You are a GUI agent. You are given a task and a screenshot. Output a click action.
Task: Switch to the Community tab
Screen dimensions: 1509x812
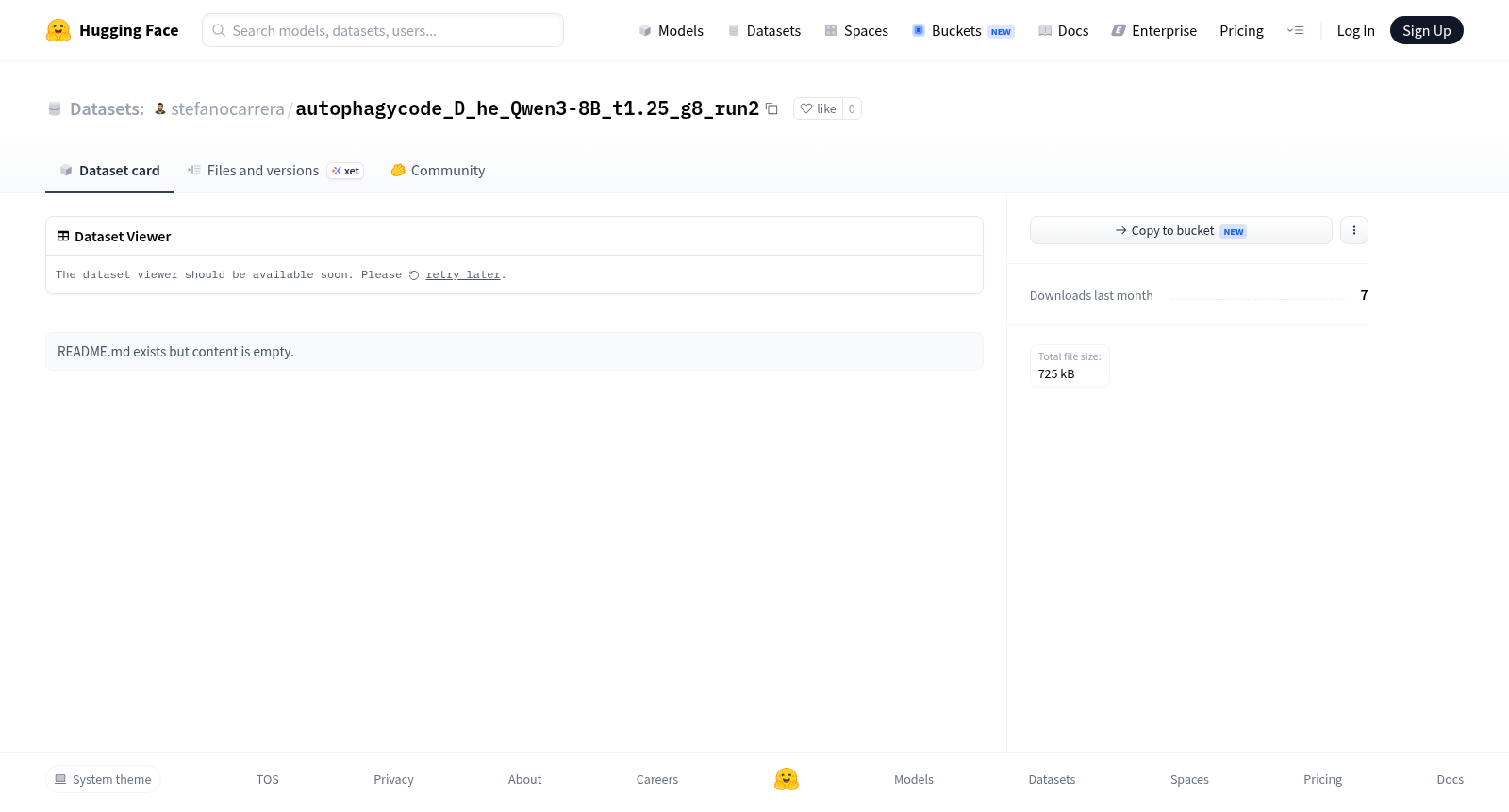click(x=438, y=171)
